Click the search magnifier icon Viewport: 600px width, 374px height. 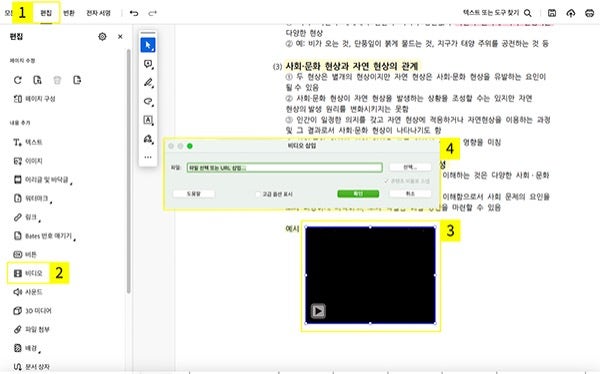pyautogui.click(x=528, y=13)
